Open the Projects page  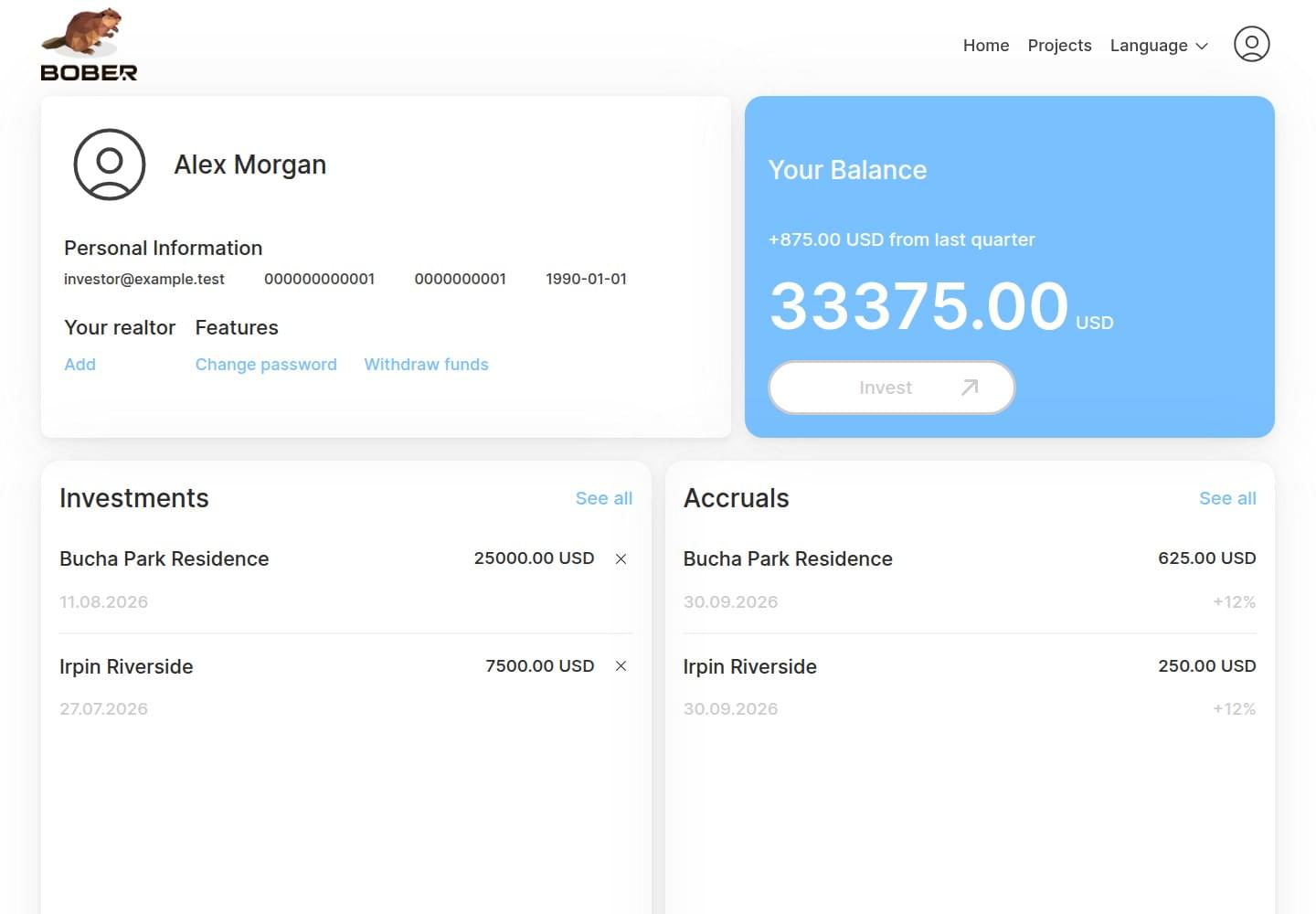coord(1059,46)
